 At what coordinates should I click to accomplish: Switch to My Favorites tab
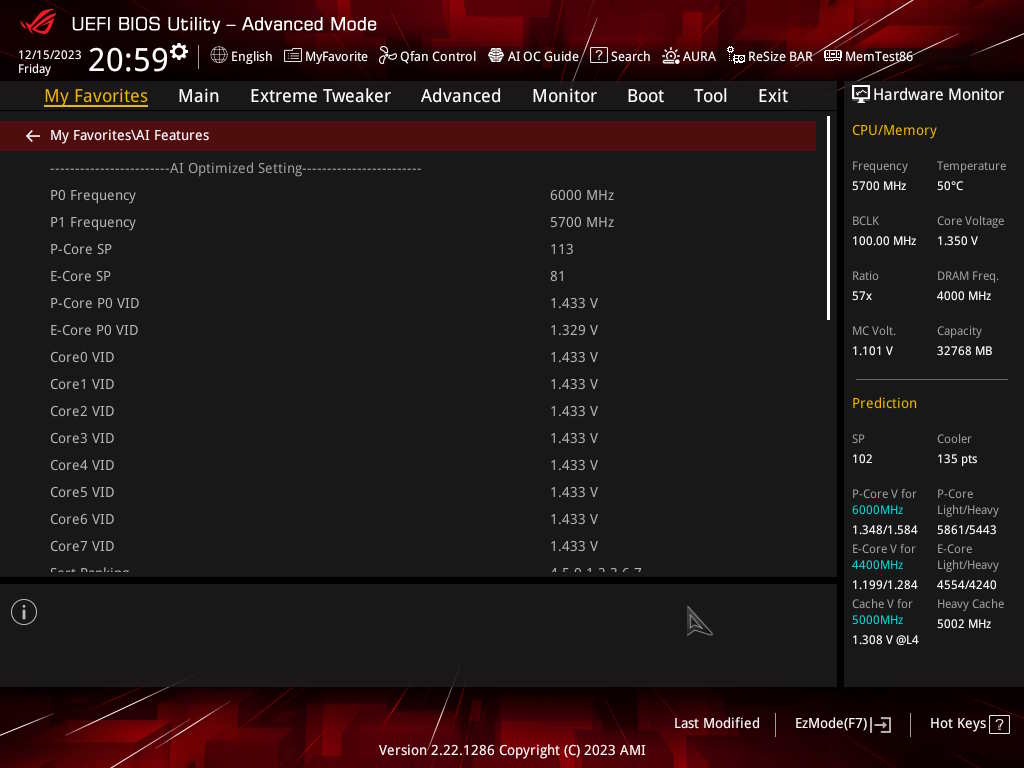(96, 96)
